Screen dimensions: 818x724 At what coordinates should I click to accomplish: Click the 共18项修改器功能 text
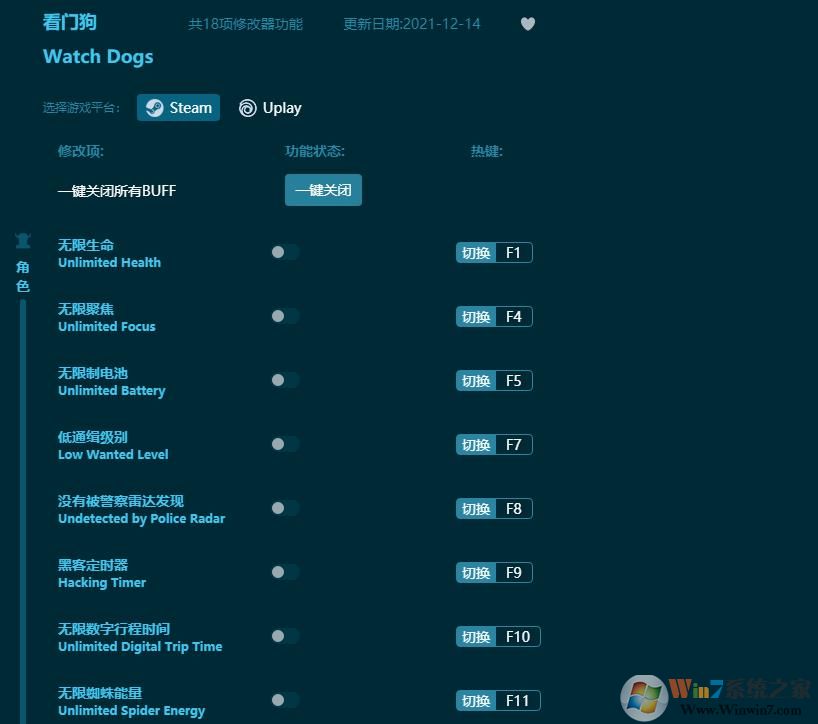(245, 24)
